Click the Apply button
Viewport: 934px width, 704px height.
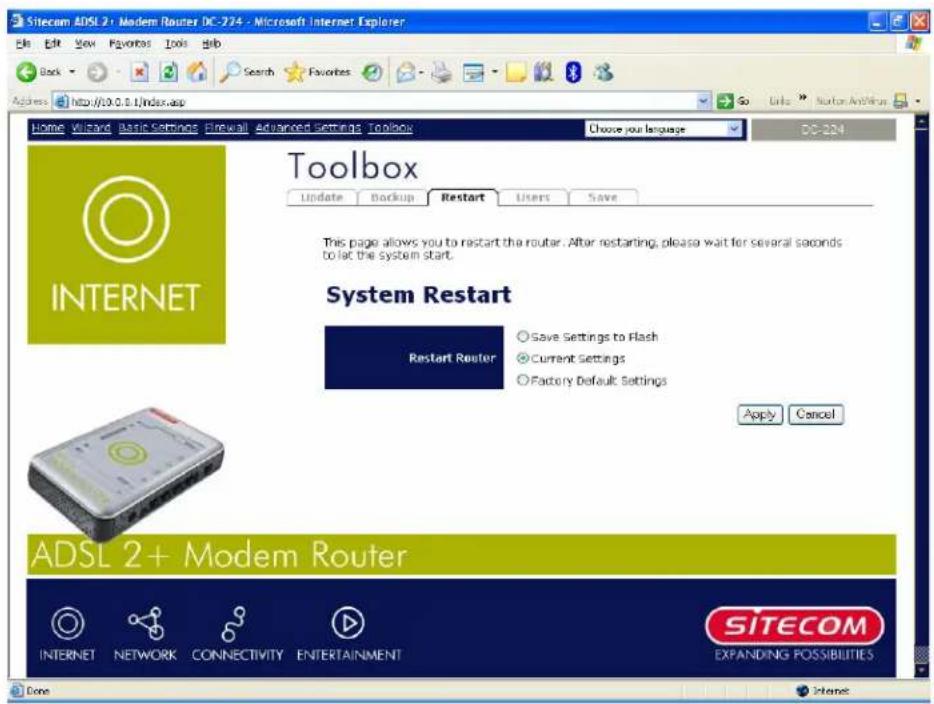[x=759, y=414]
